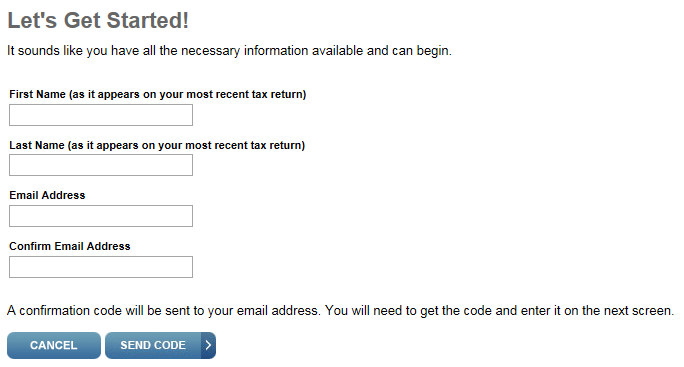Click into the Email Address field
The height and width of the screenshot is (367, 684).
pyautogui.click(x=101, y=216)
